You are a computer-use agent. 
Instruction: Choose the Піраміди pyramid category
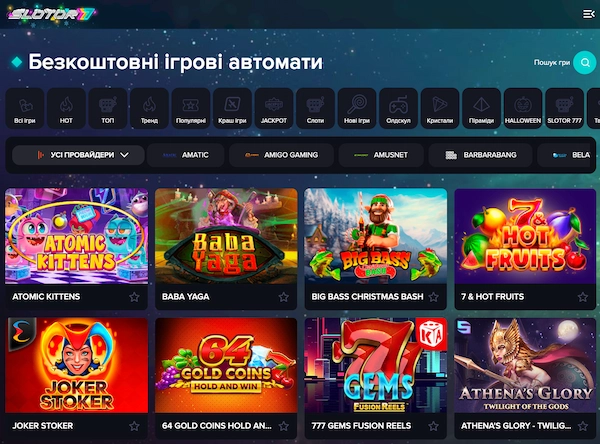coord(481,108)
